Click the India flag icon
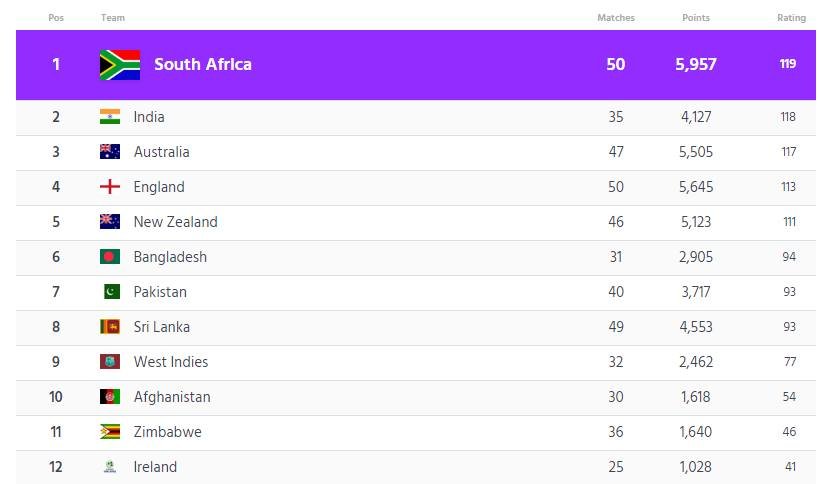Image resolution: width=819 pixels, height=484 pixels. (x=110, y=116)
